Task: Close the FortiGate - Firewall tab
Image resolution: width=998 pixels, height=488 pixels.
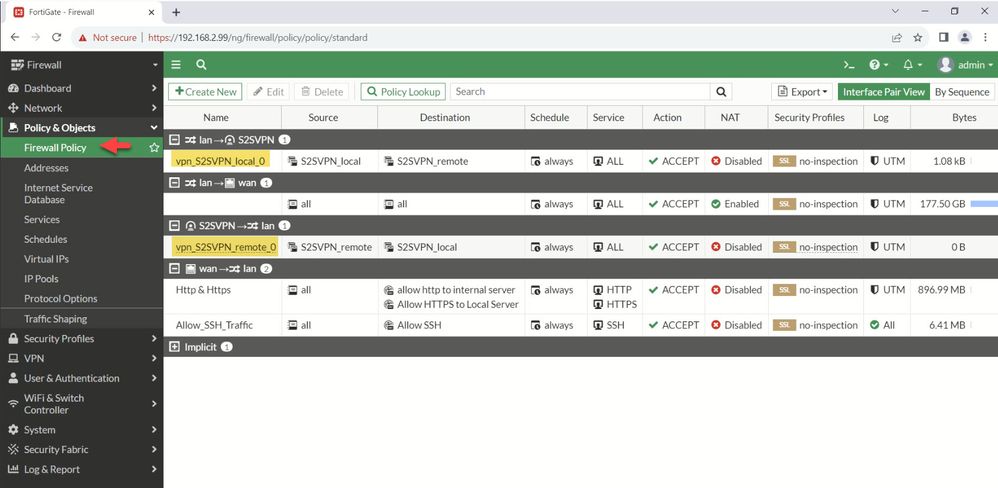Action: coord(151,12)
